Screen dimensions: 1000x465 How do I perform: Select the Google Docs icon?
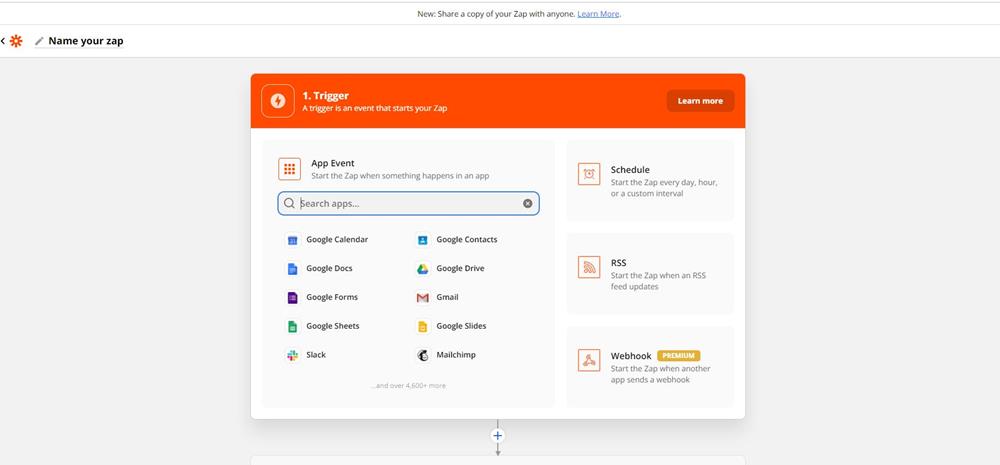click(293, 269)
